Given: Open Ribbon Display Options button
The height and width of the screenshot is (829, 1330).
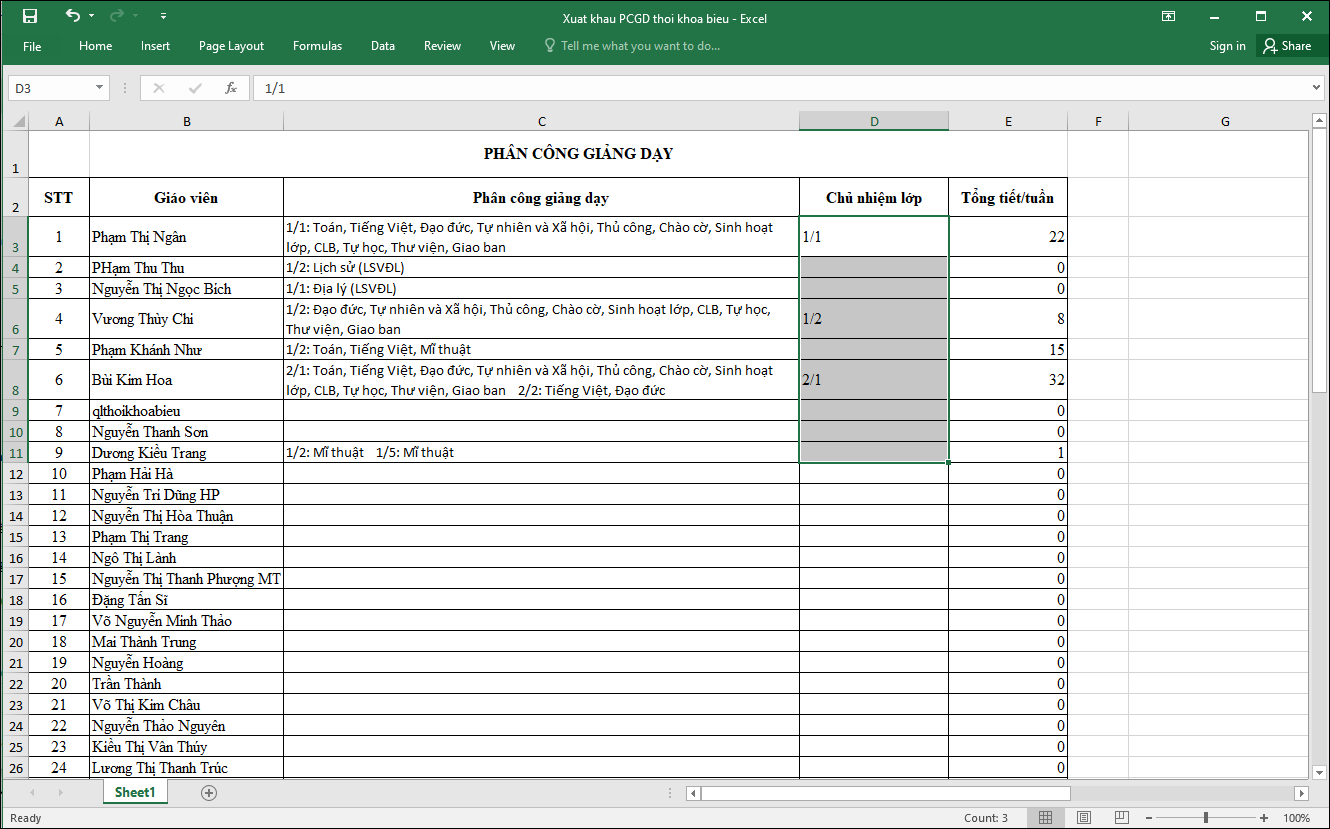Looking at the screenshot, I should (x=1168, y=16).
